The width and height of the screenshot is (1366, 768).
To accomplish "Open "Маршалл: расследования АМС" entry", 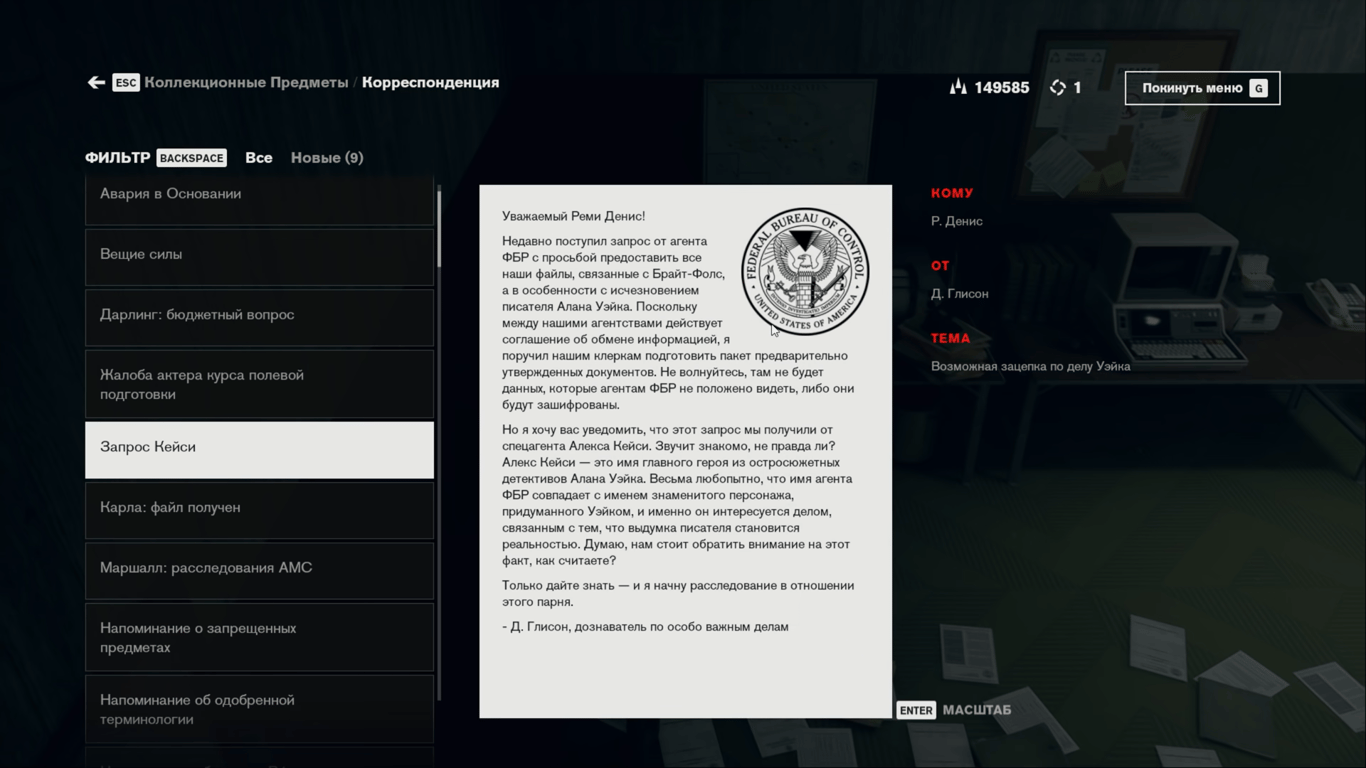I will pyautogui.click(x=259, y=568).
